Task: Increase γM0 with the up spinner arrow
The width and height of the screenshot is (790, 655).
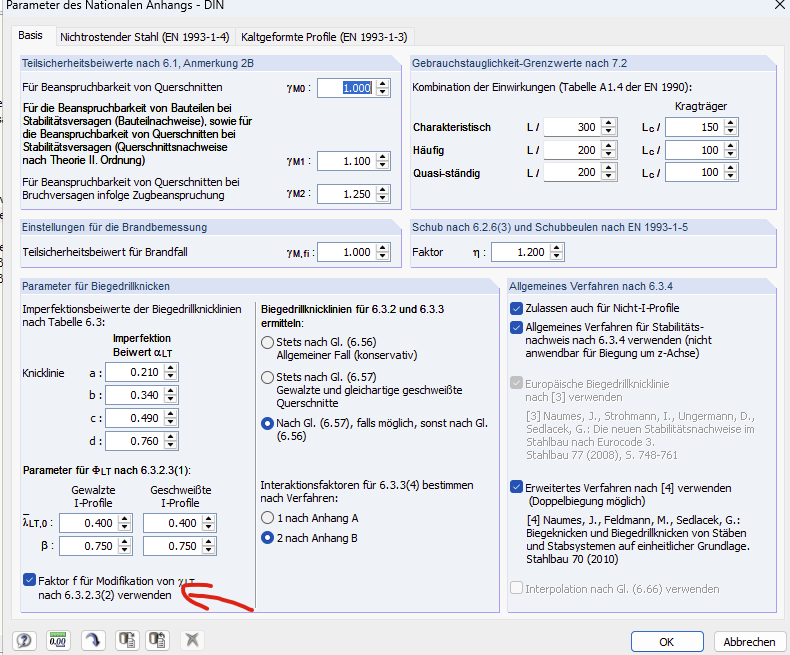Action: tap(383, 84)
